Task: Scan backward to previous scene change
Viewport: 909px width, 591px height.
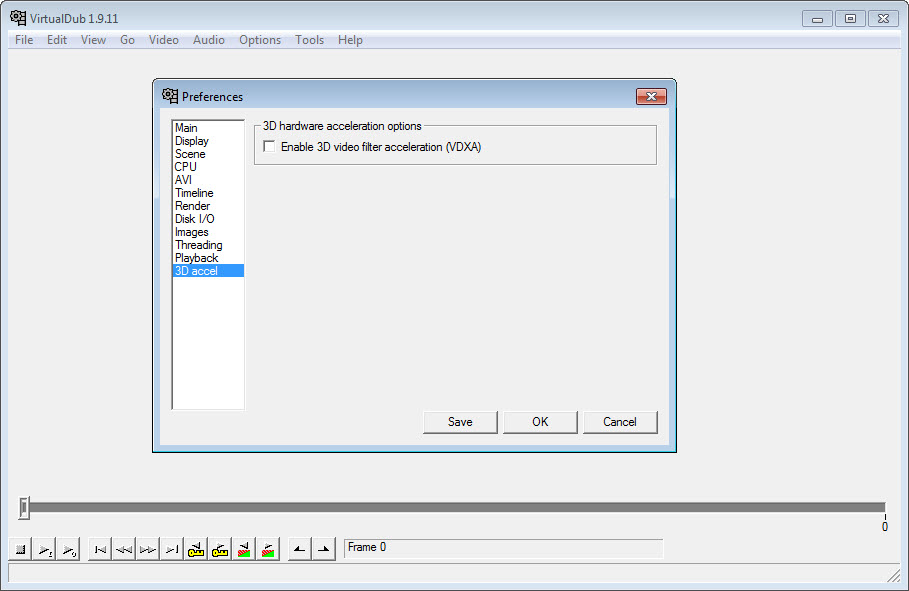Action: coord(244,549)
